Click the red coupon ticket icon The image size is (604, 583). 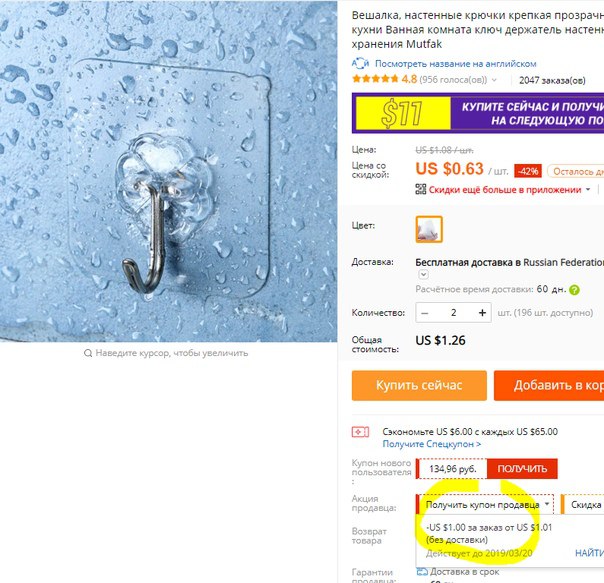360,432
